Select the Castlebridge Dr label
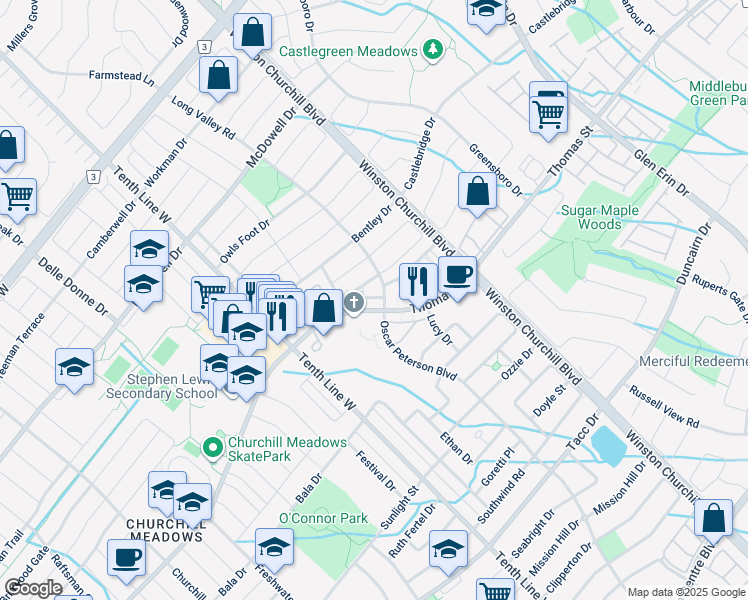 (420, 153)
